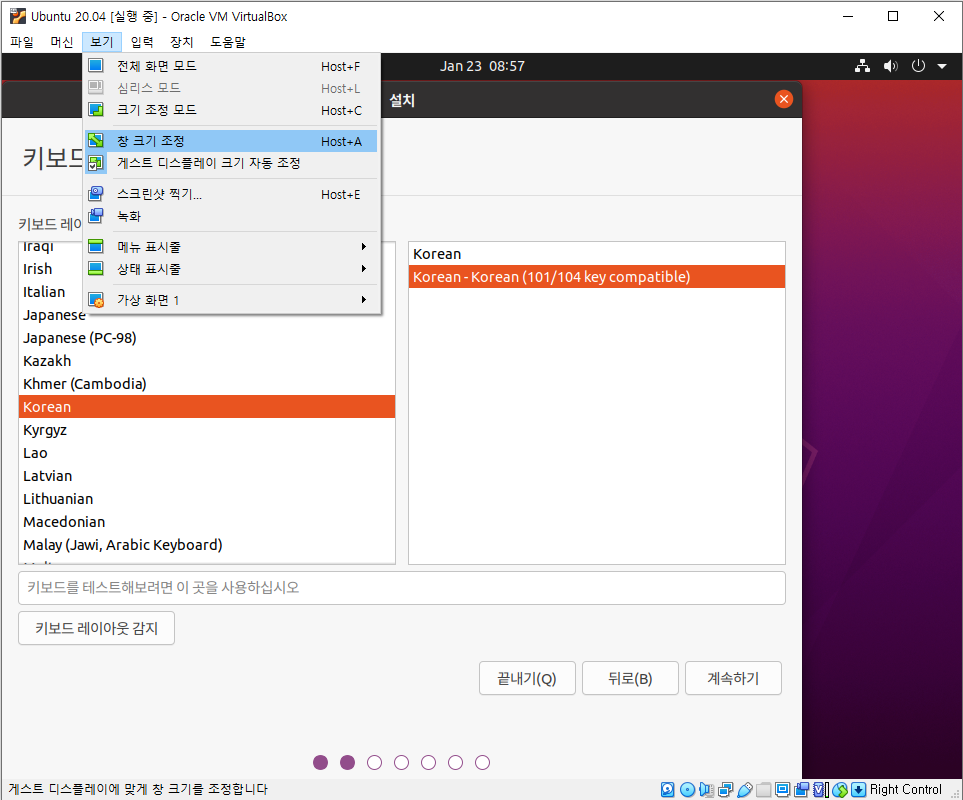This screenshot has width=963, height=800.
Task: Select Kyrgyz in the layout list
Action: 206,430
